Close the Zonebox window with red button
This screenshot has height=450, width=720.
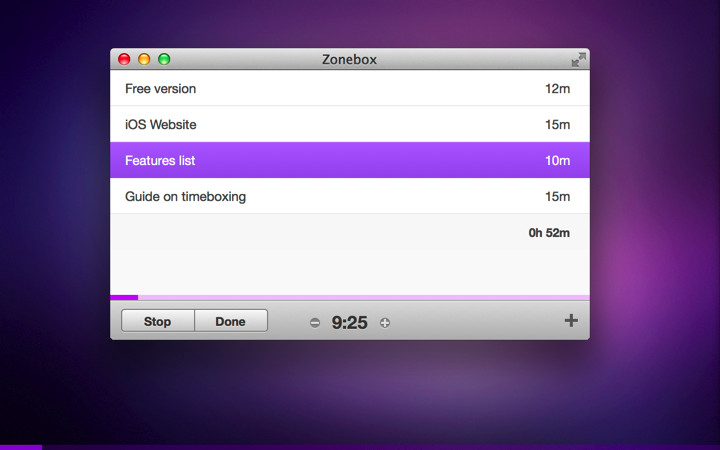coord(124,59)
